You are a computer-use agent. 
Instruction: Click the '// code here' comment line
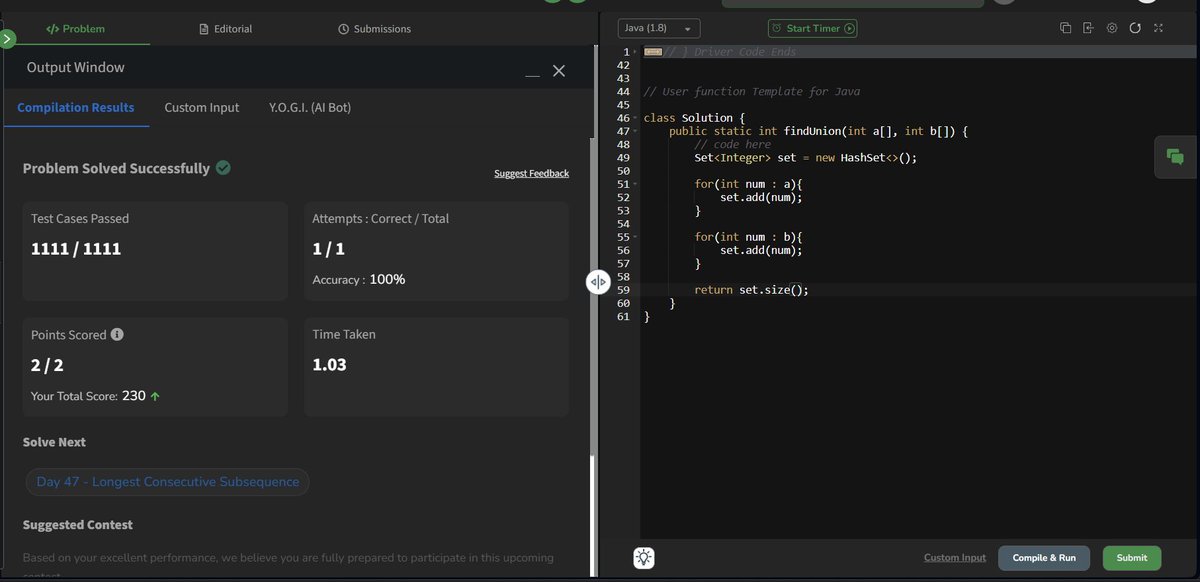tap(732, 144)
